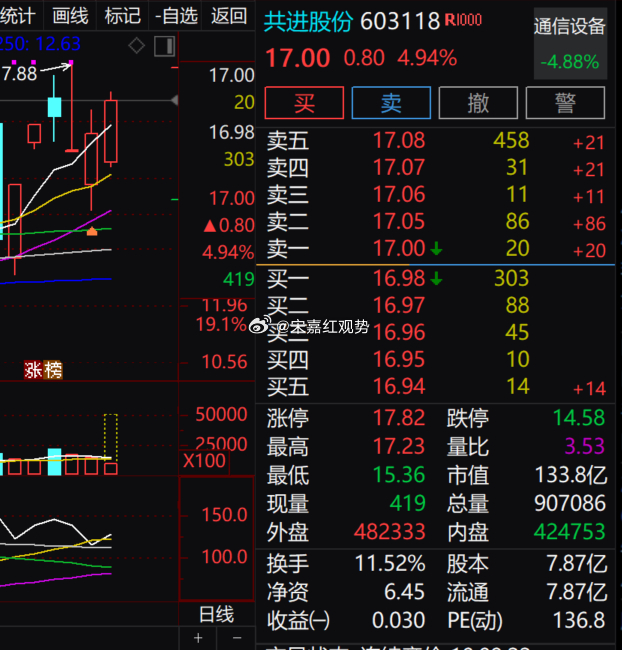Image resolution: width=622 pixels, height=650 pixels.
Task: Select the 买五 price 16.94
Action: click(399, 386)
